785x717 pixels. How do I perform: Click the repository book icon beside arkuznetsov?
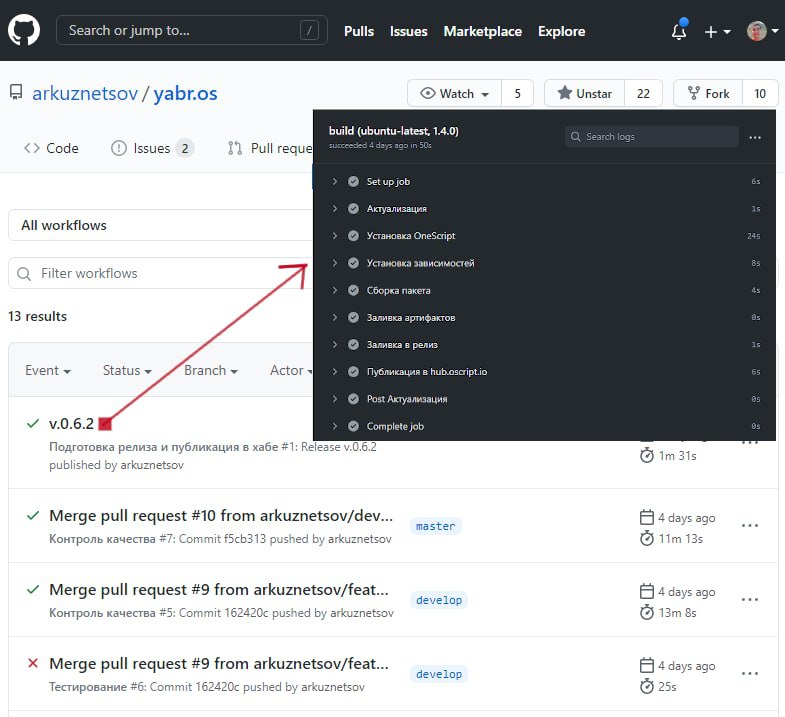(16, 93)
